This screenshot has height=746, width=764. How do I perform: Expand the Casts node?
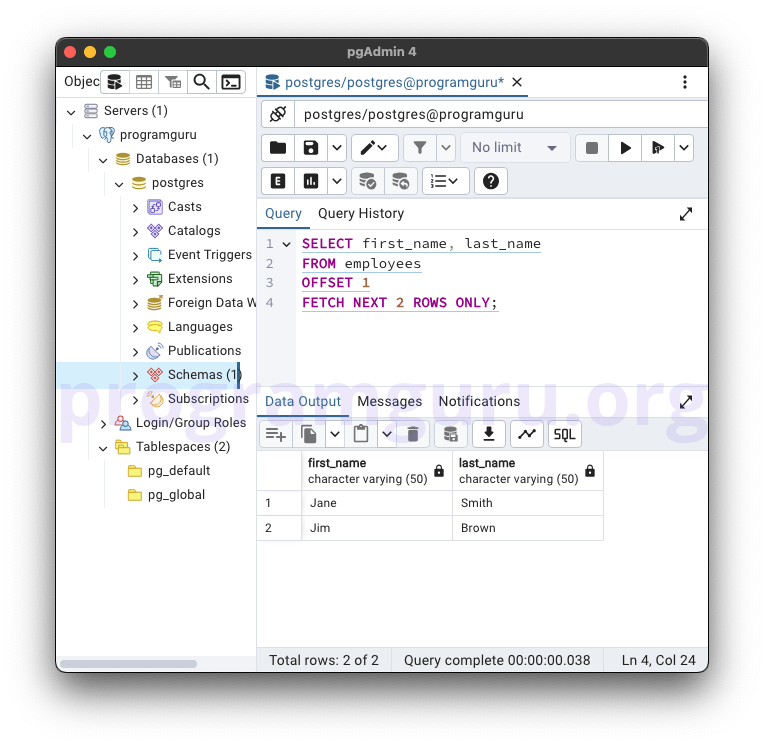click(x=135, y=208)
